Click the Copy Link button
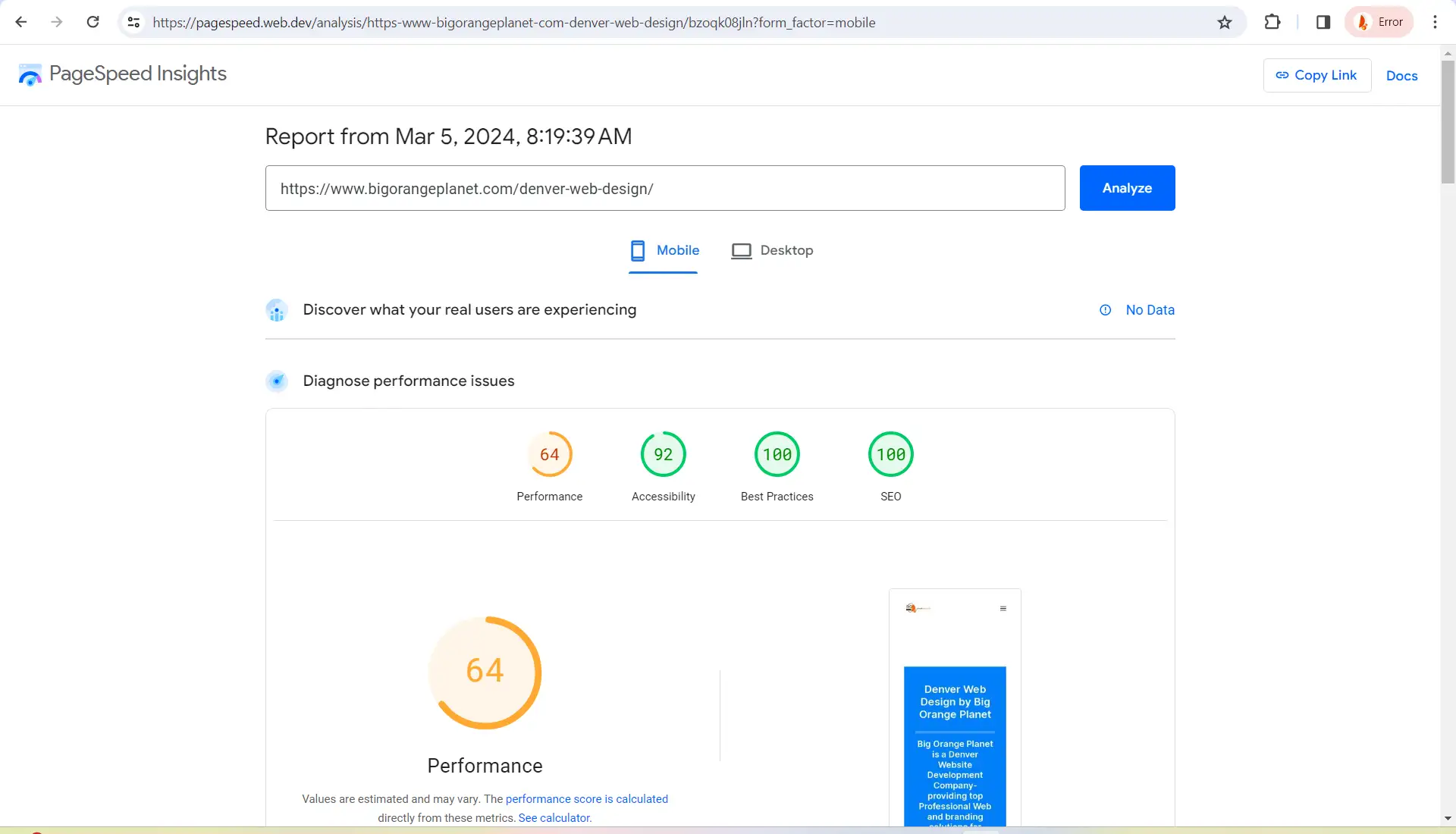 point(1317,75)
